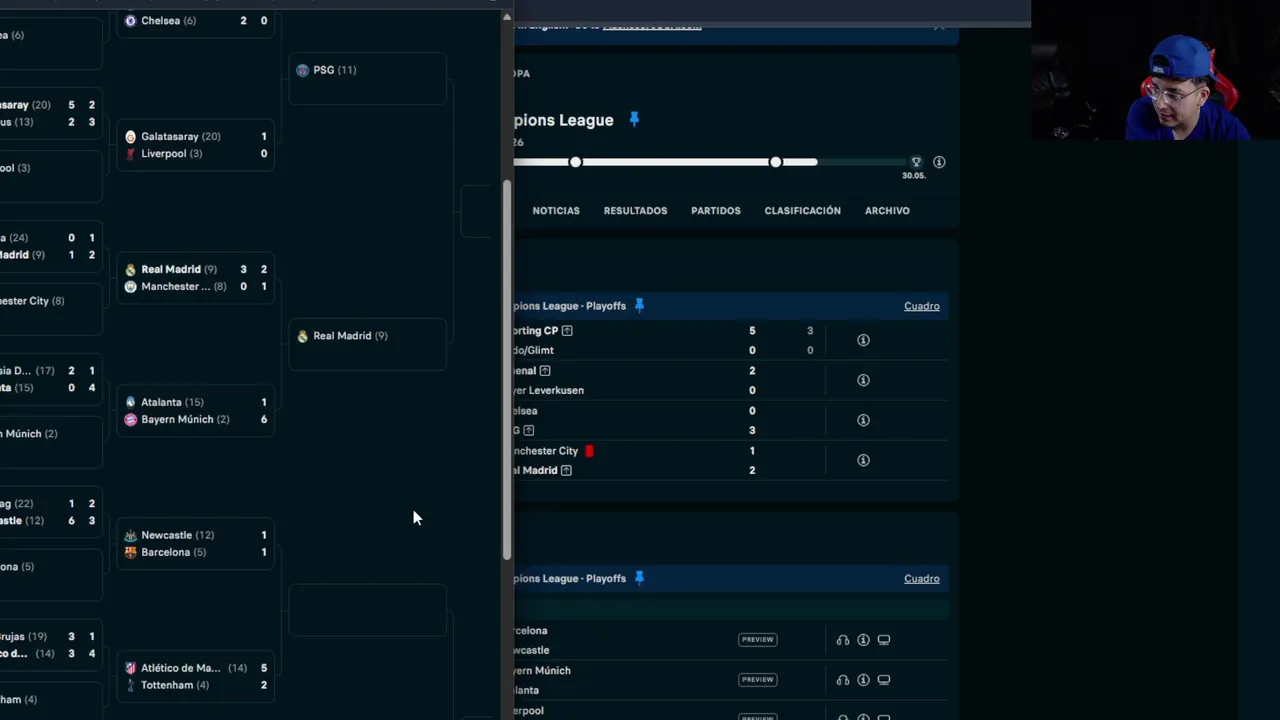The image size is (1280, 720).
Task: Click TV broadcast icon for Bayern Múnich vs Atalanta
Action: click(883, 680)
